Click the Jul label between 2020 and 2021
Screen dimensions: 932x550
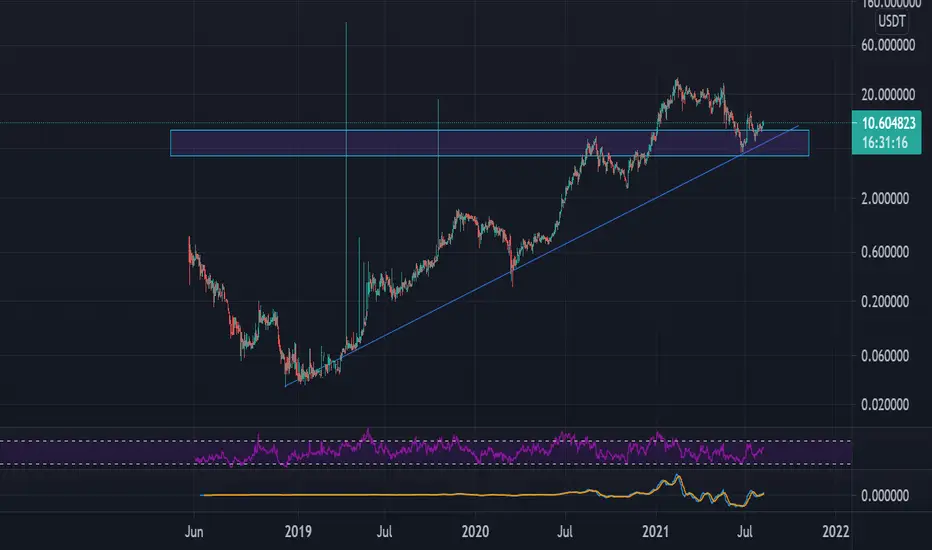tap(565, 532)
